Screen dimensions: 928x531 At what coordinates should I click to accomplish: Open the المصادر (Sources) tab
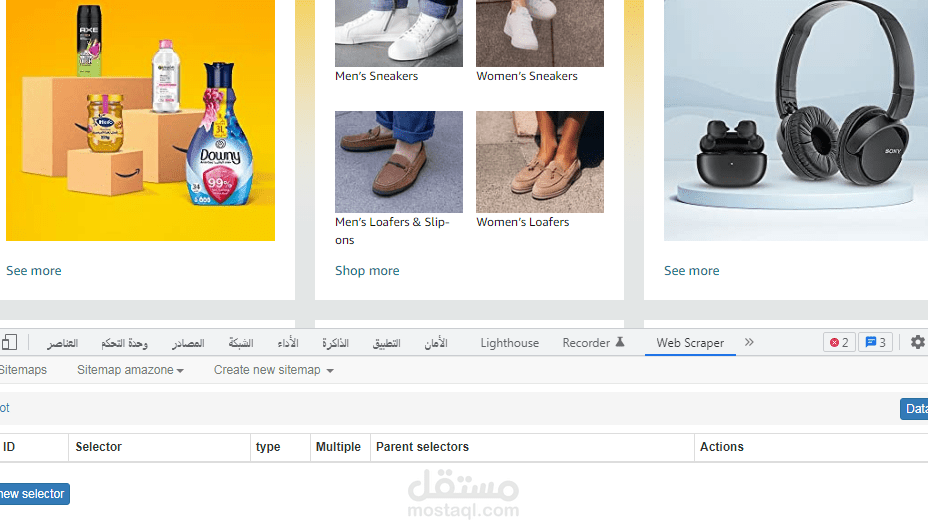[x=188, y=343]
